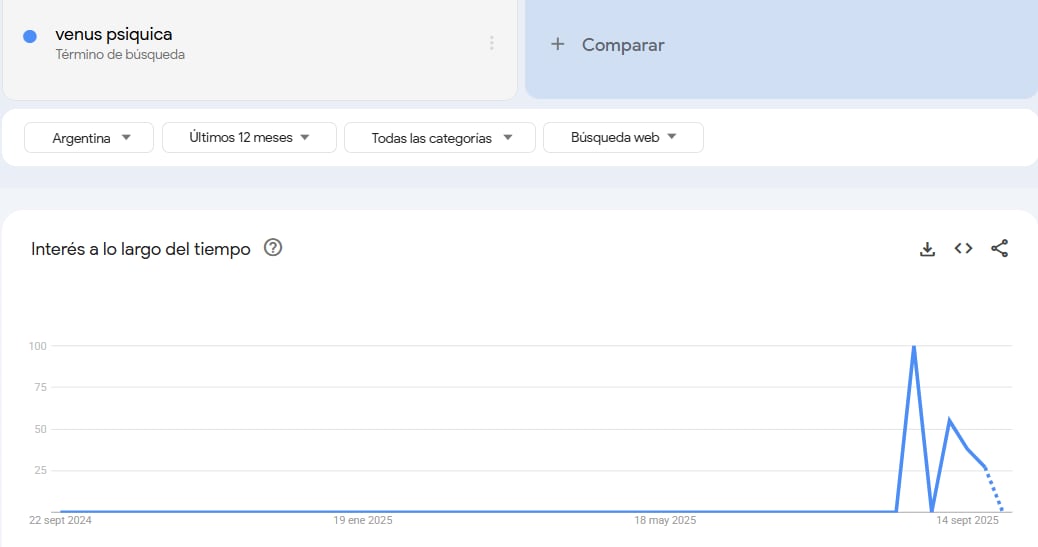Open the Últimos 12 meses time range dropdown
Screen dimensions: 1038x547
coord(249,138)
